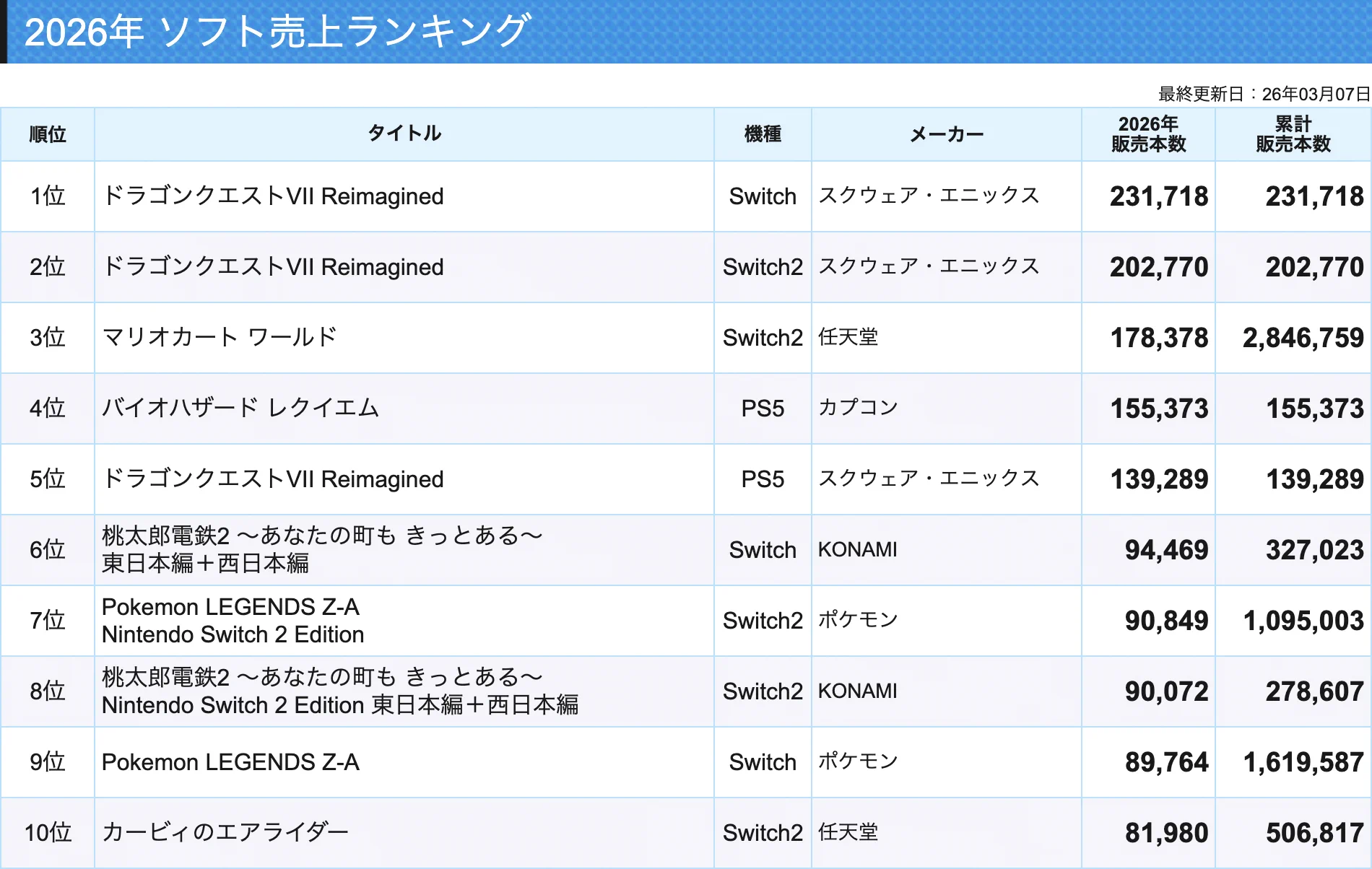Click the Switch2 platform in 2位 row
This screenshot has width=1372, height=869.
click(763, 267)
